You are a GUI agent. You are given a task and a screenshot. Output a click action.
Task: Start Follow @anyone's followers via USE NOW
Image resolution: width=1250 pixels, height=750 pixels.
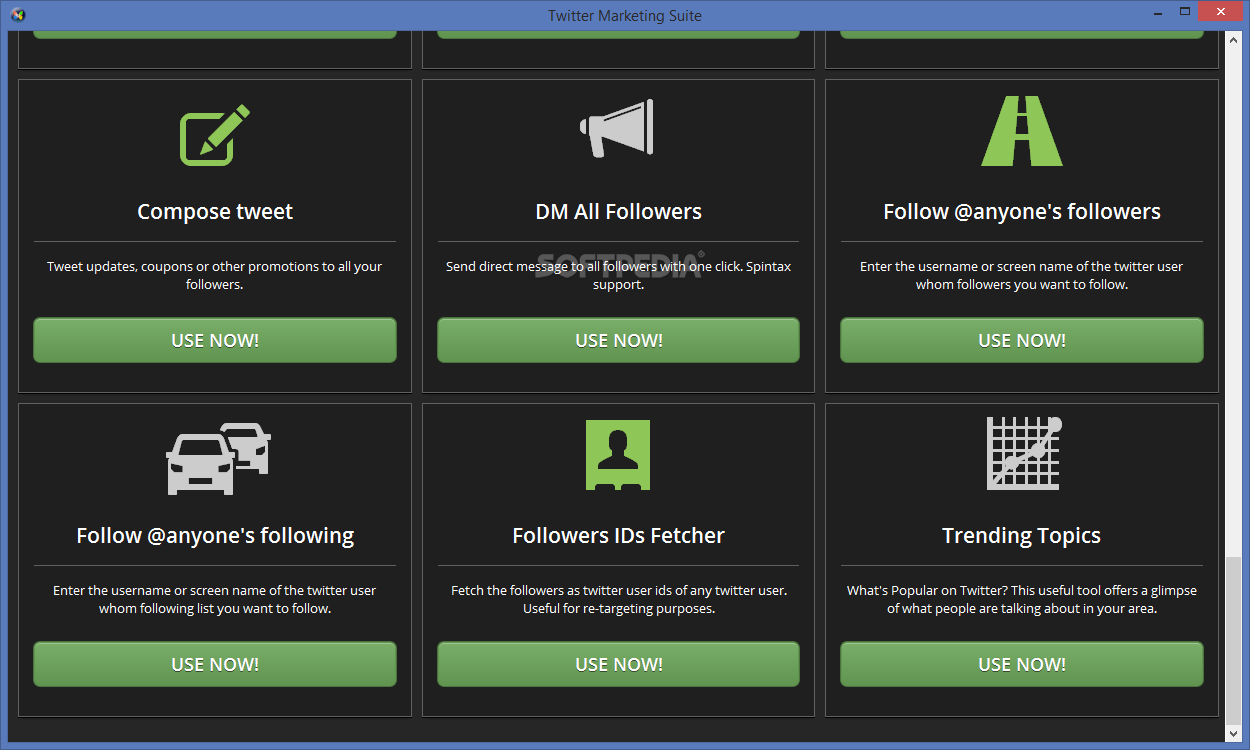[1022, 340]
